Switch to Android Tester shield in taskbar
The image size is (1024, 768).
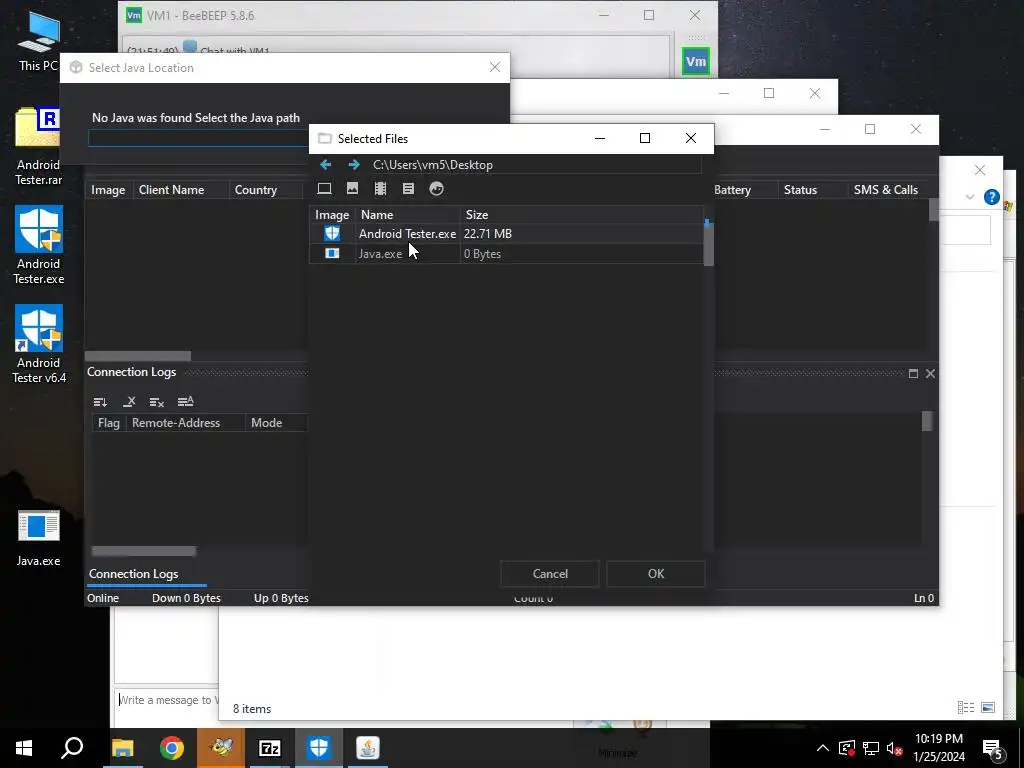[319, 748]
